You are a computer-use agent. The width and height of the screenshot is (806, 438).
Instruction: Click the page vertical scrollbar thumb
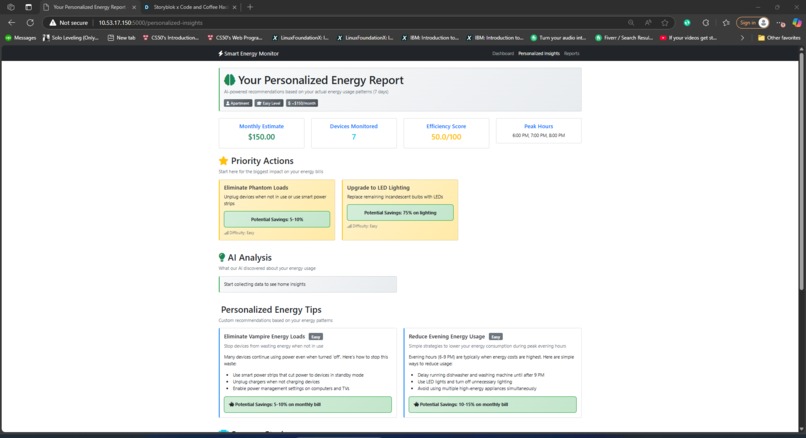point(801,170)
